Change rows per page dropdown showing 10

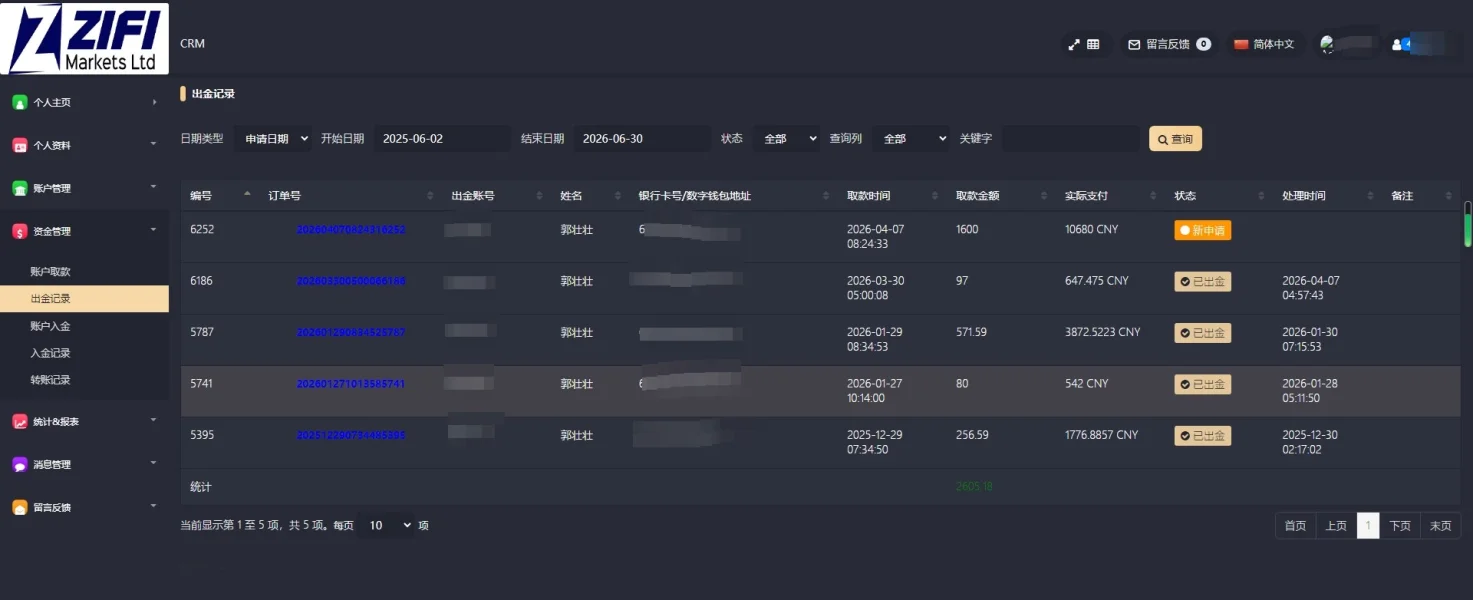pos(387,525)
